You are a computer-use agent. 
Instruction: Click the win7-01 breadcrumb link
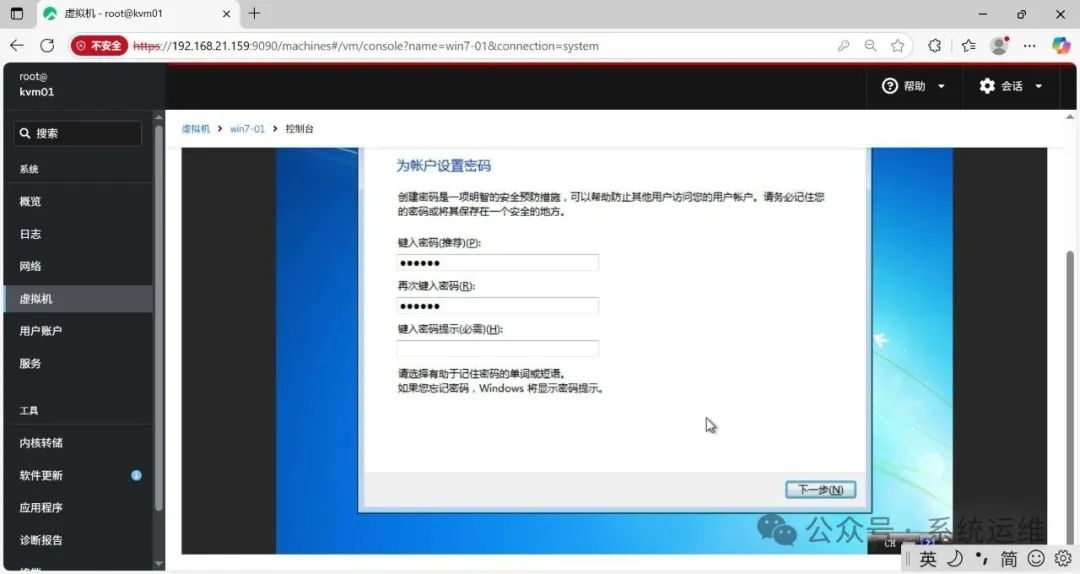click(247, 129)
